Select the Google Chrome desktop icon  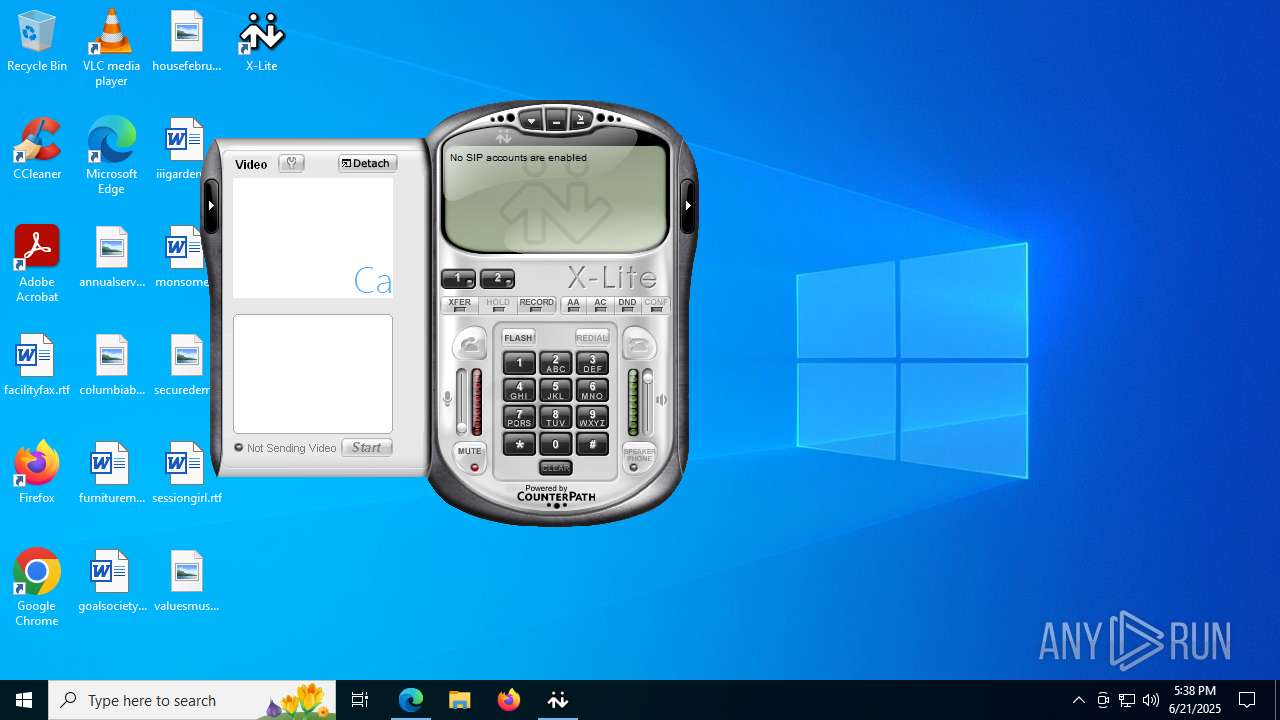37,589
